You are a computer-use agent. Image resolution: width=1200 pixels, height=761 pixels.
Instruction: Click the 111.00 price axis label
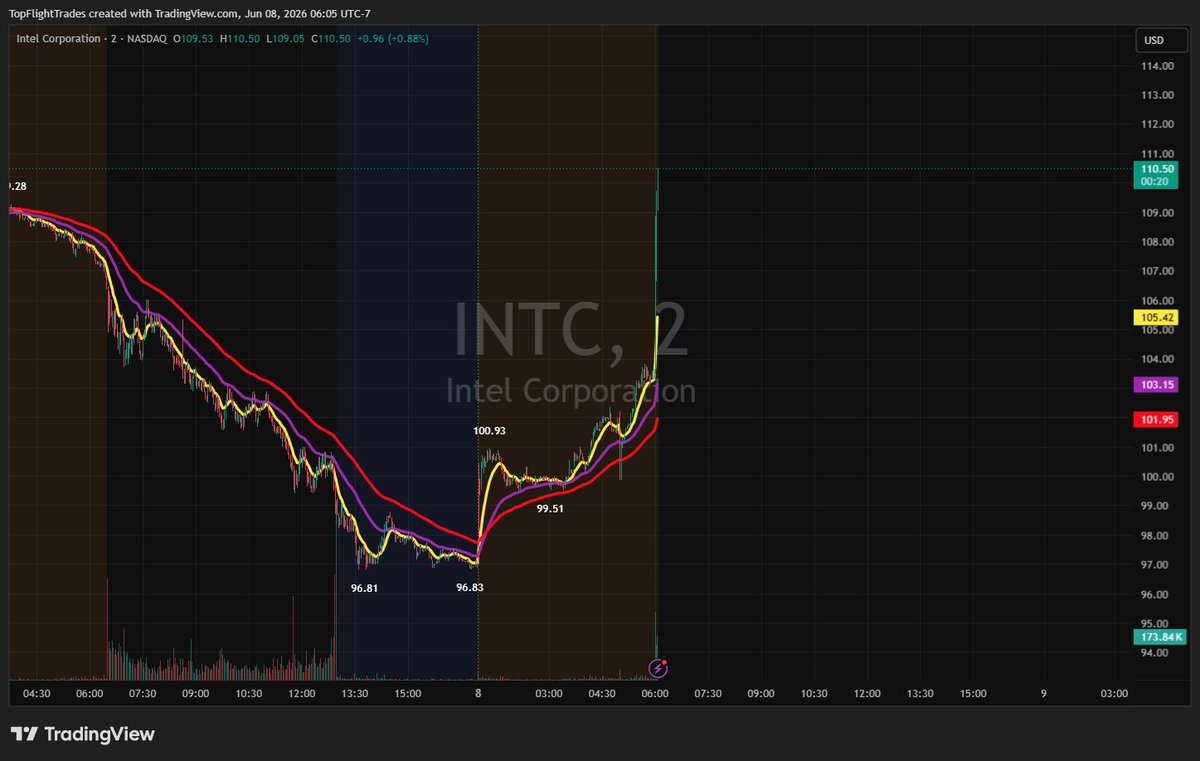(x=1158, y=154)
